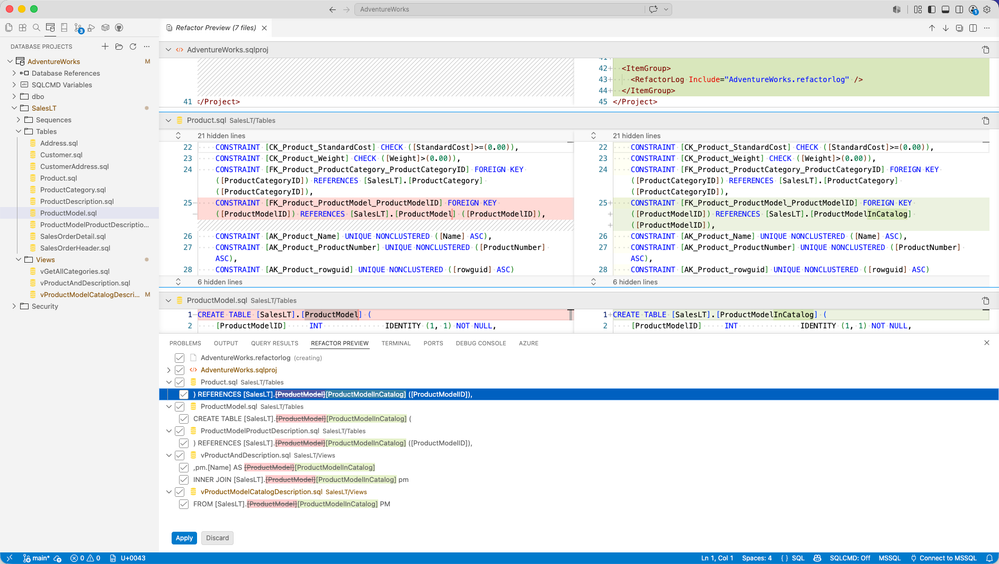This screenshot has height=564, width=999.
Task: Open the Run and Debug view
Action: point(91,27)
